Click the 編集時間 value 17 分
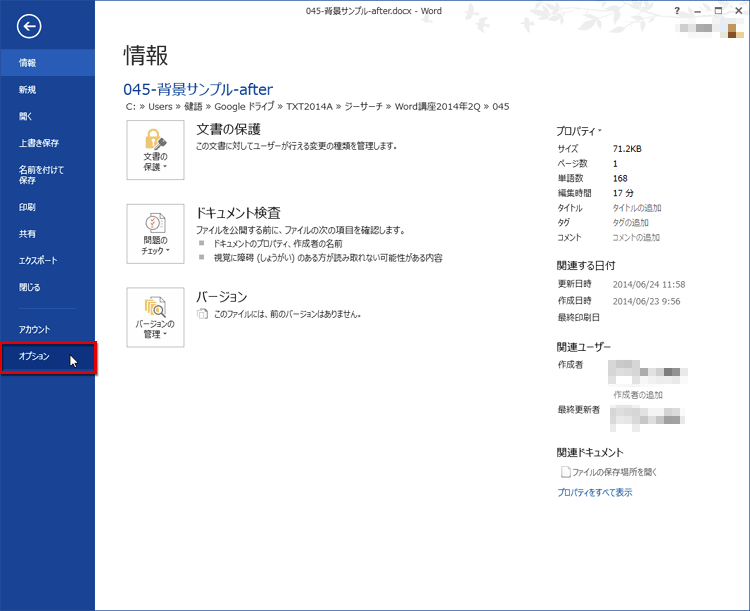 coord(623,193)
